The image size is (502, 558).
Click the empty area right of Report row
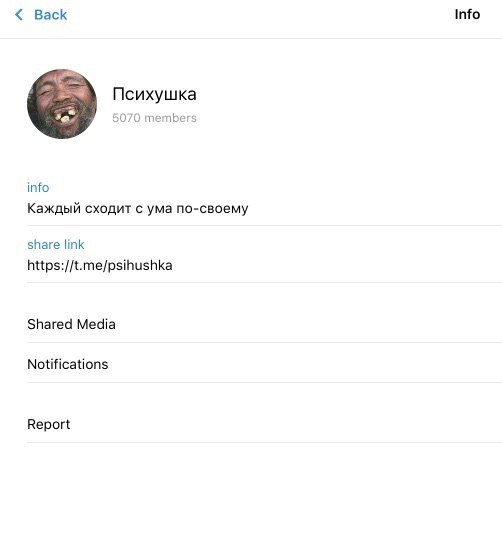(x=286, y=424)
